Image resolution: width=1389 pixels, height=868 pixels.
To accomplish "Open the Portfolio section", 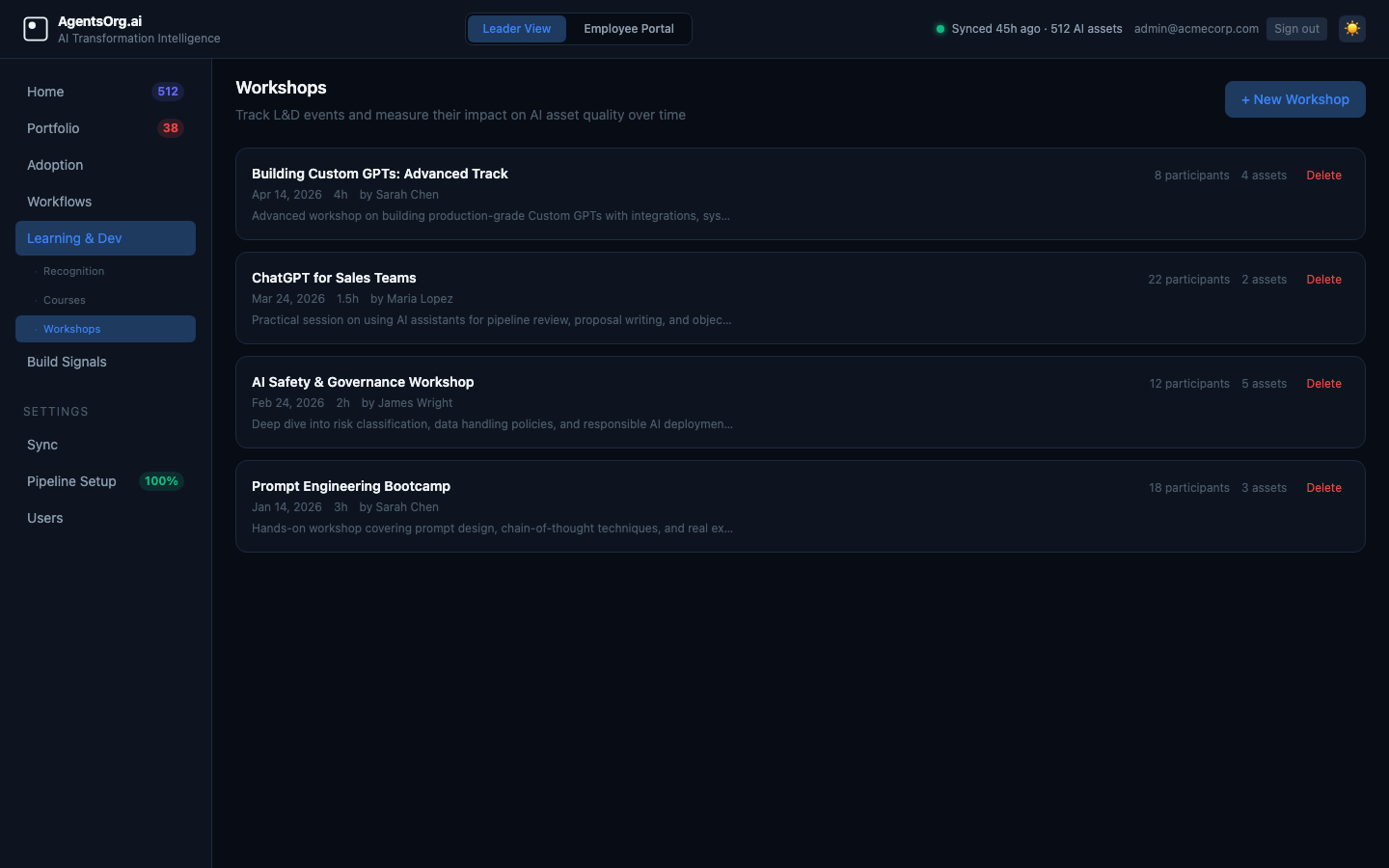I will 53,128.
